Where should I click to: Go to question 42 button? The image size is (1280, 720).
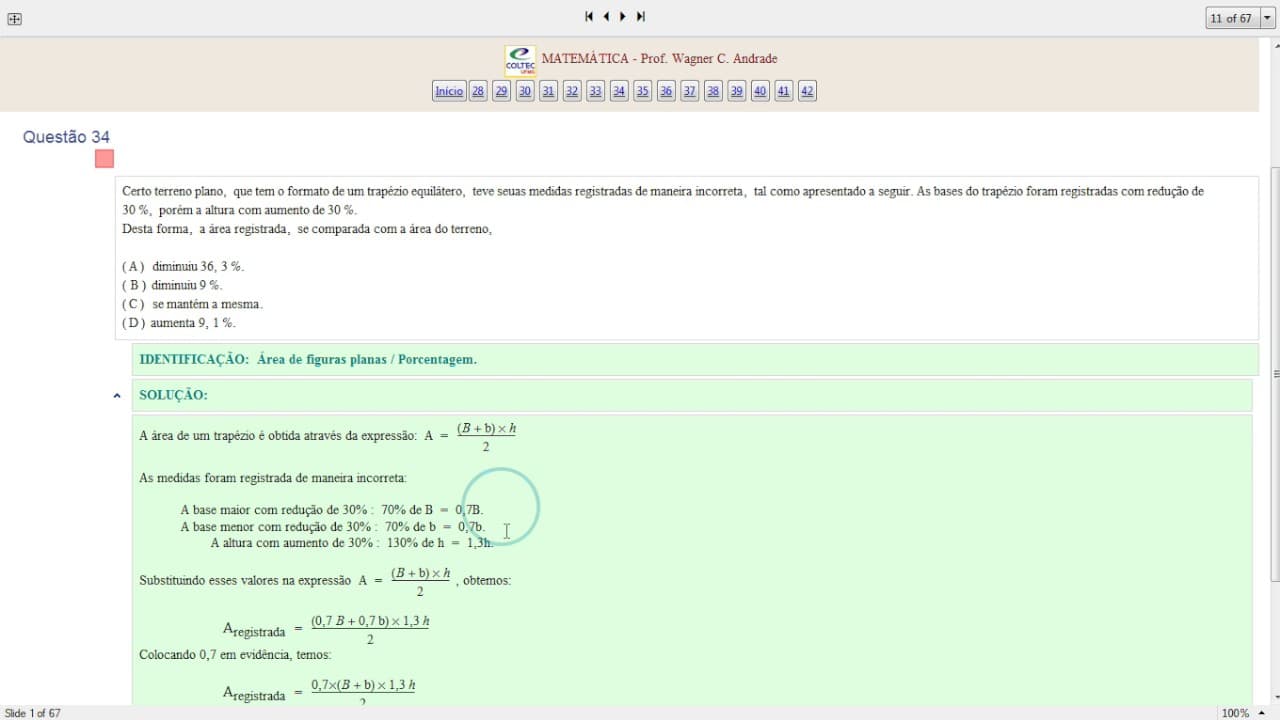pos(807,91)
